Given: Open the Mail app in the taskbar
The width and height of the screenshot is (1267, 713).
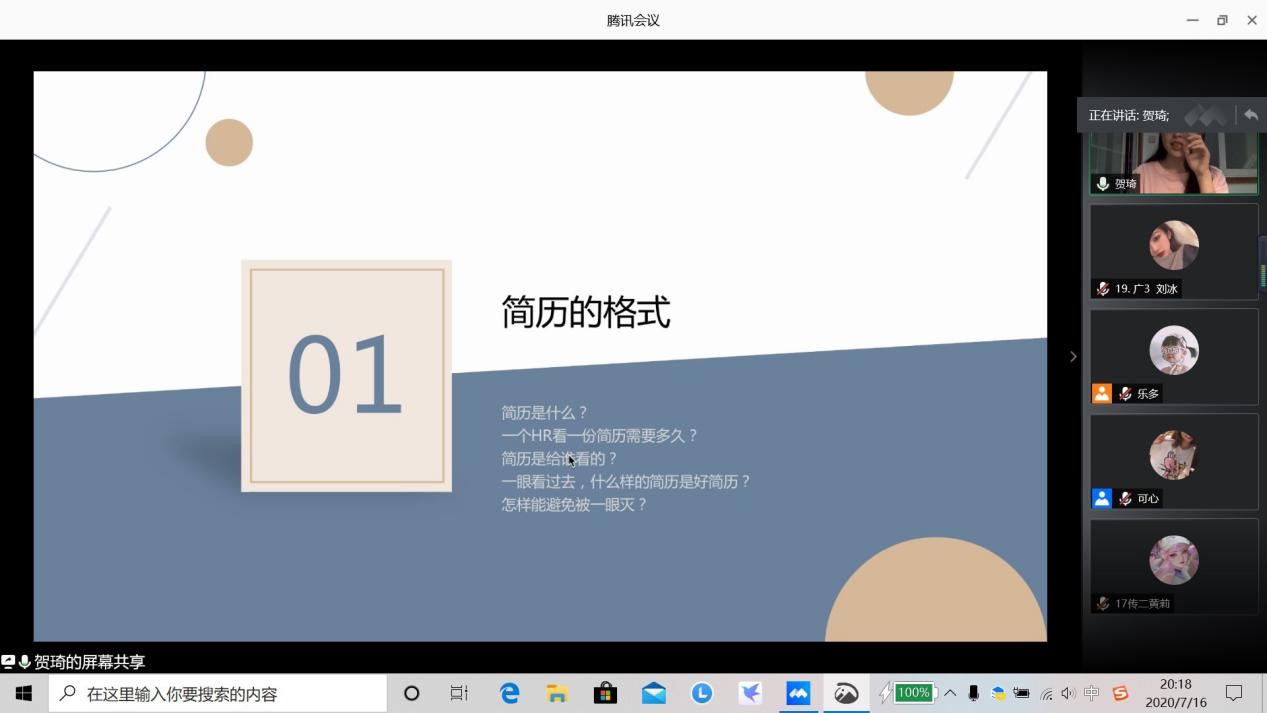Looking at the screenshot, I should (x=653, y=693).
